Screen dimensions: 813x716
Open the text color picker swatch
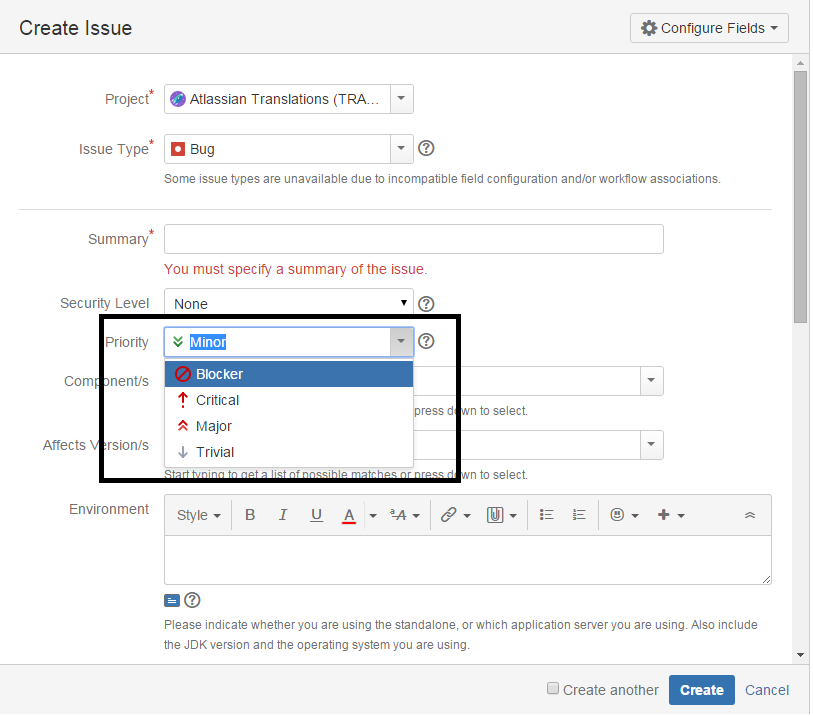pos(349,515)
